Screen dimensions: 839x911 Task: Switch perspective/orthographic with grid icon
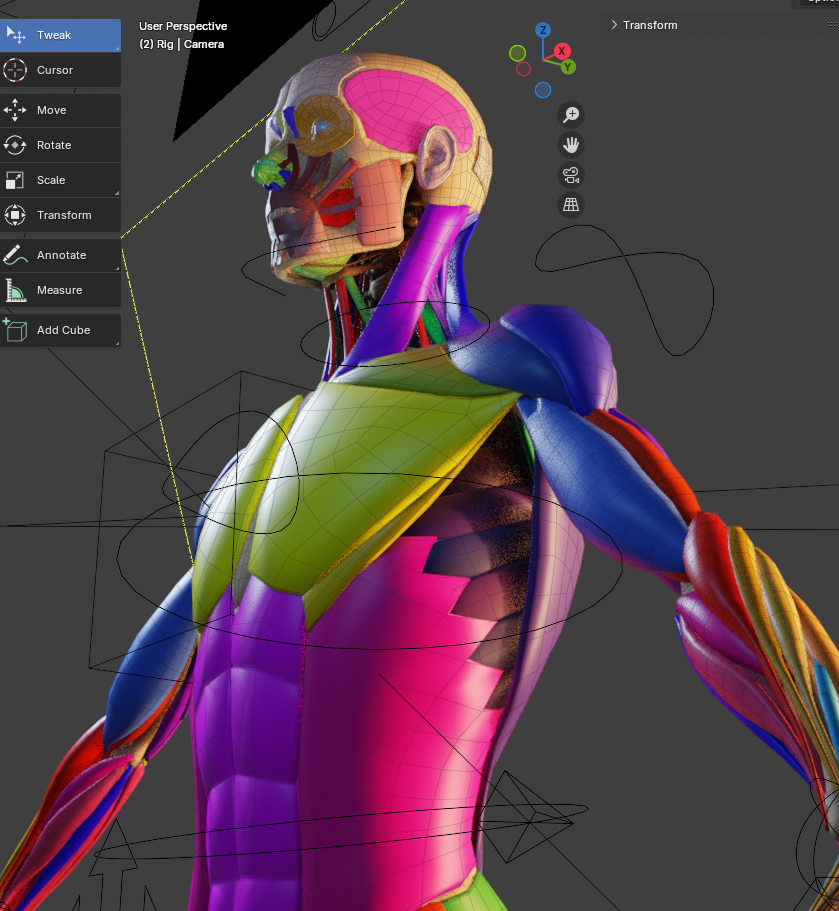click(571, 205)
